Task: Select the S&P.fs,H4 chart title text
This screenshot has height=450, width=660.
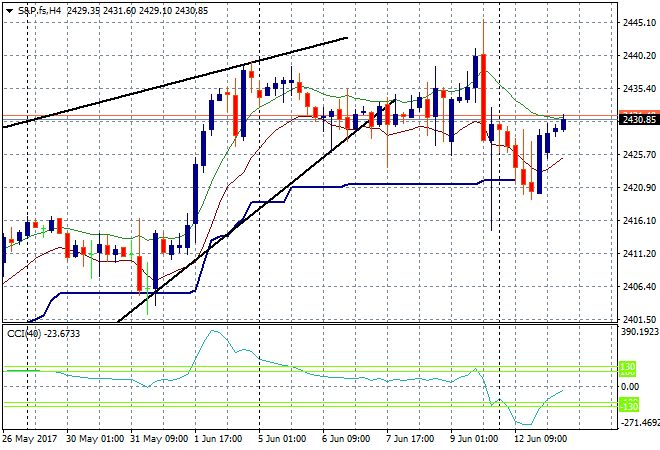Action: click(40, 11)
